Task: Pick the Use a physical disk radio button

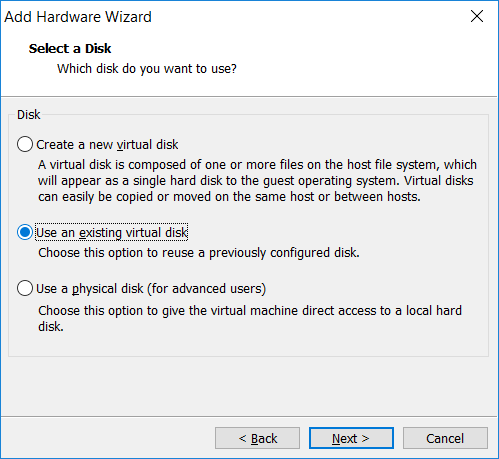Action: (25, 288)
